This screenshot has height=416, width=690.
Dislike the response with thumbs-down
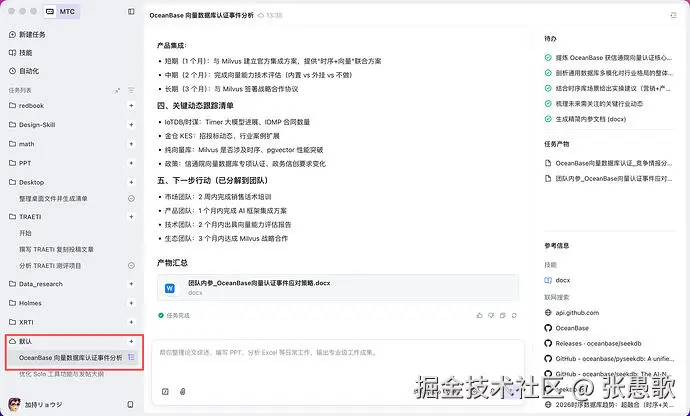(x=491, y=315)
